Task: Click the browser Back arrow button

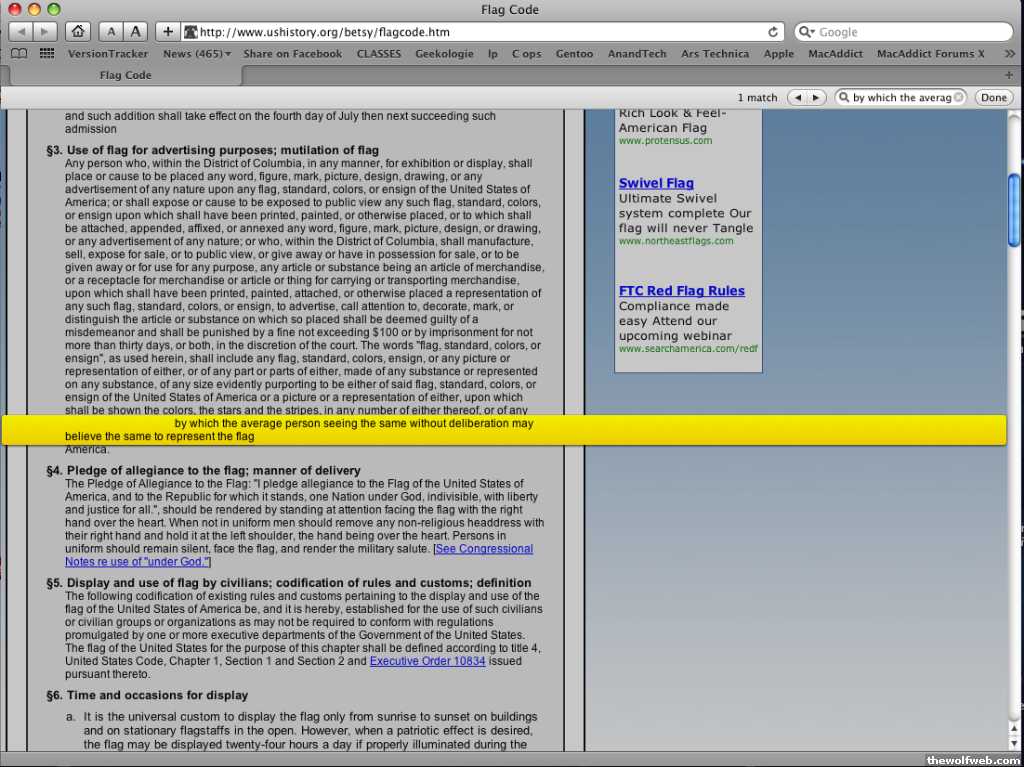Action: point(20,32)
